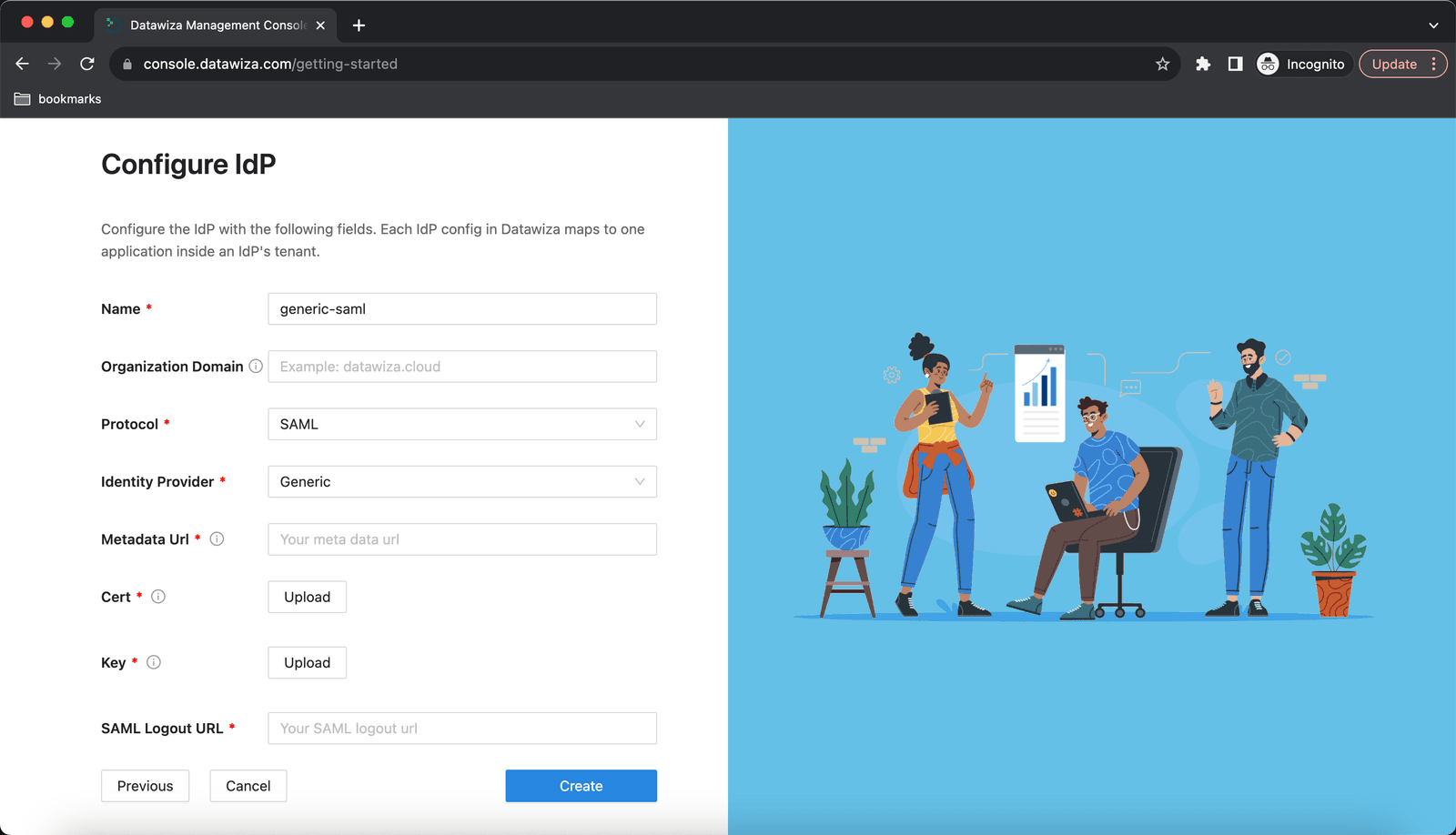Click the SAML Logout URL field
1456x835 pixels.
coord(462,729)
